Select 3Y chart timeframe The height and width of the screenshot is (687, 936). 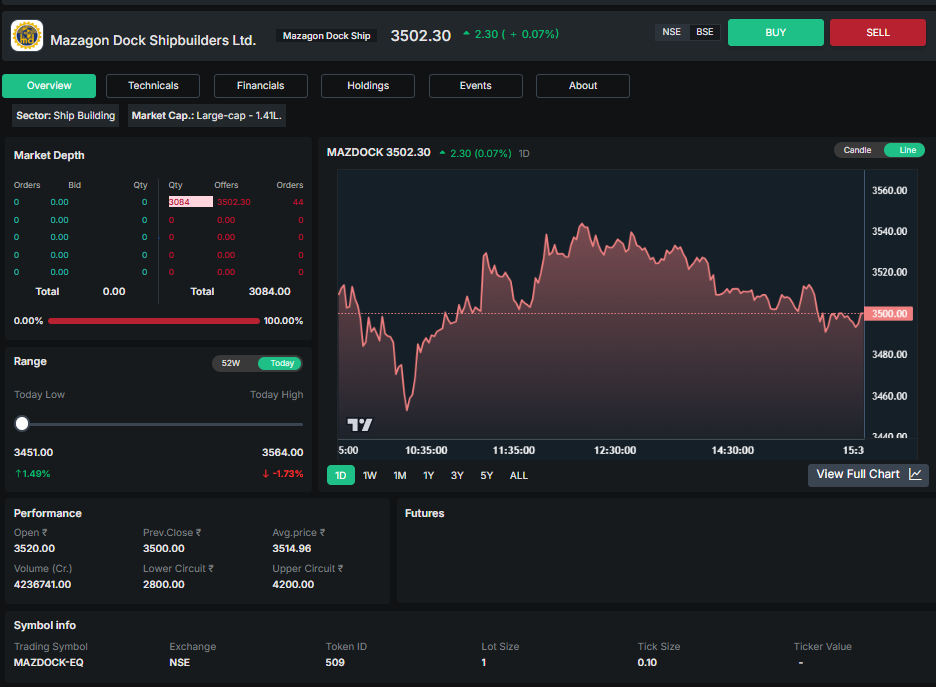[x=457, y=475]
